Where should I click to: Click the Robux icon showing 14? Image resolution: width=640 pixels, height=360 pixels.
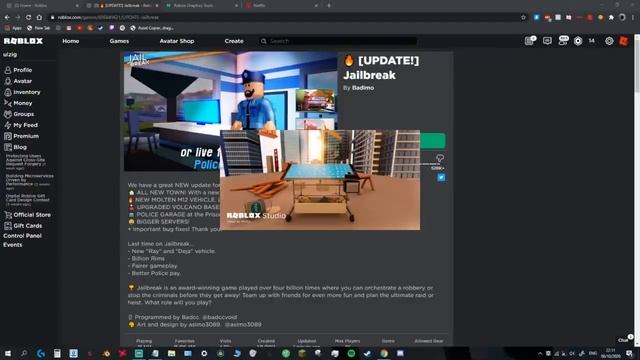[x=578, y=41]
